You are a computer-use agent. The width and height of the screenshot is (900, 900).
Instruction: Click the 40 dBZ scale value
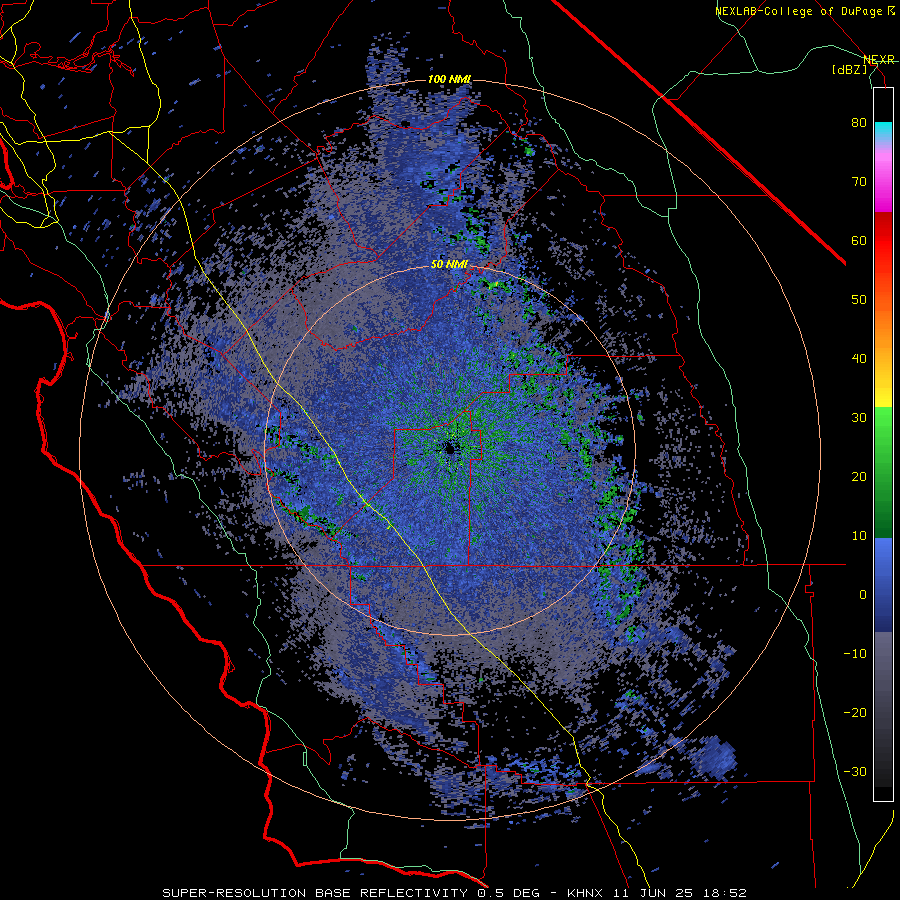coord(859,359)
